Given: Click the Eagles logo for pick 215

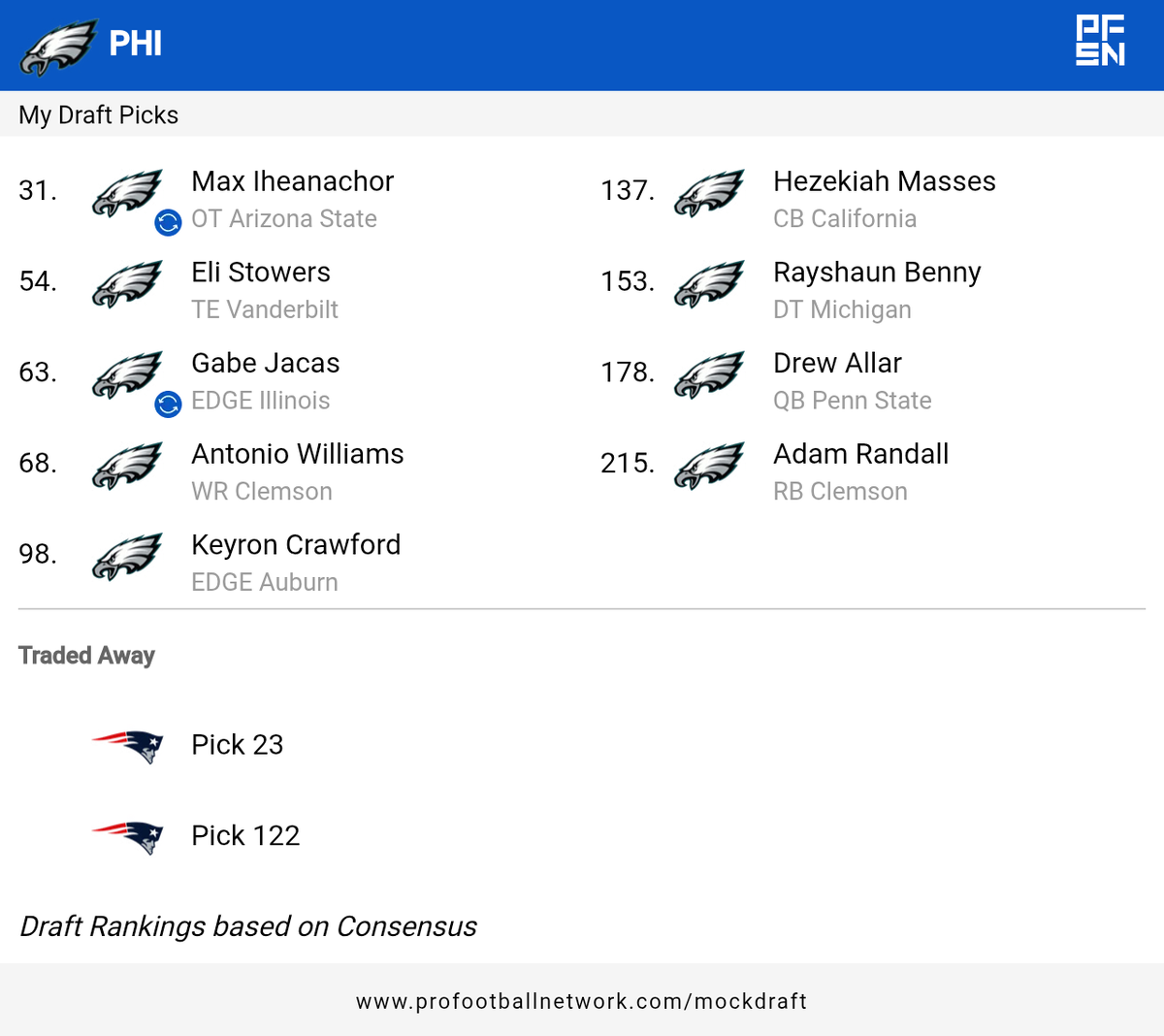Looking at the screenshot, I should click(710, 465).
